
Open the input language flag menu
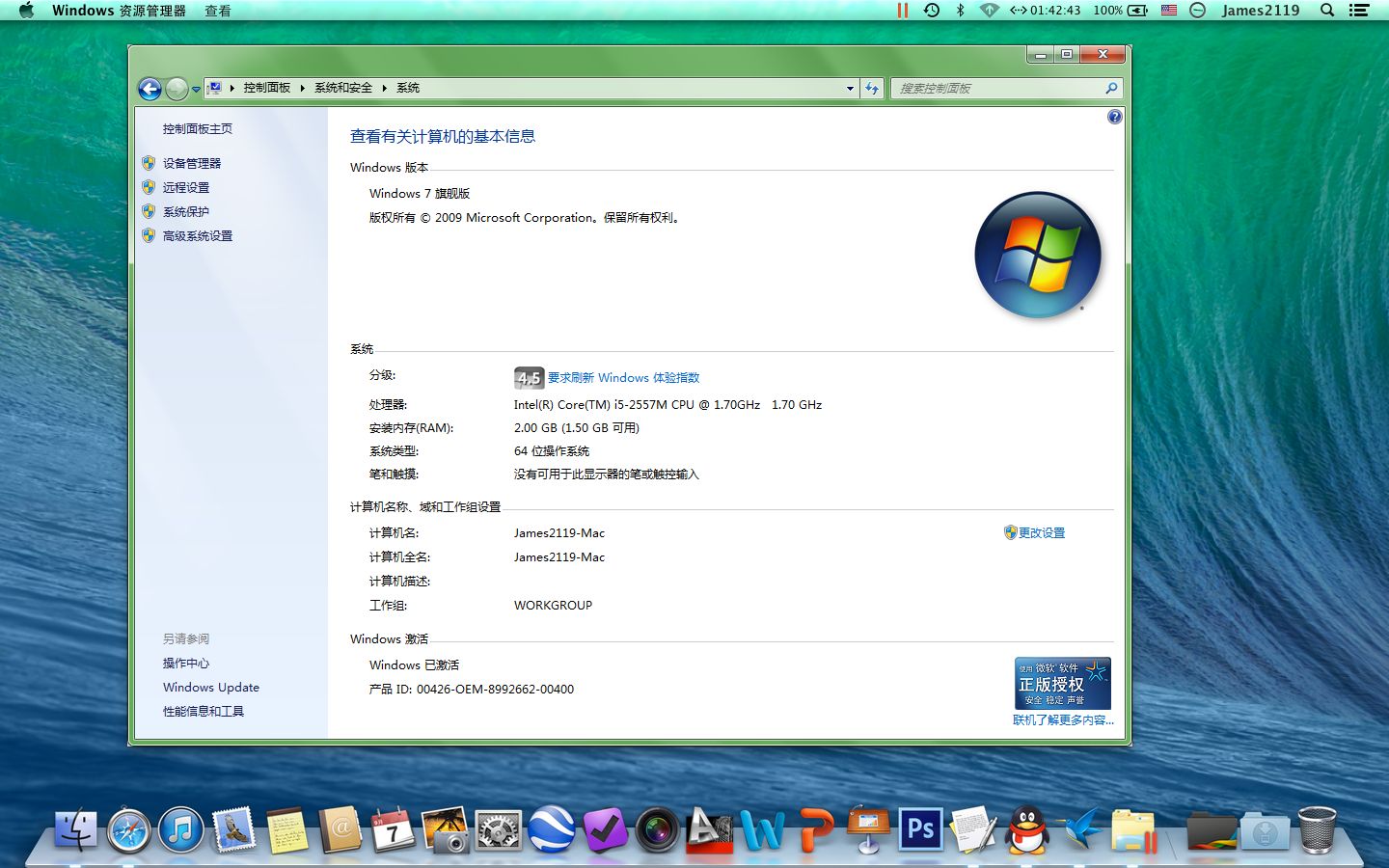click(1169, 11)
